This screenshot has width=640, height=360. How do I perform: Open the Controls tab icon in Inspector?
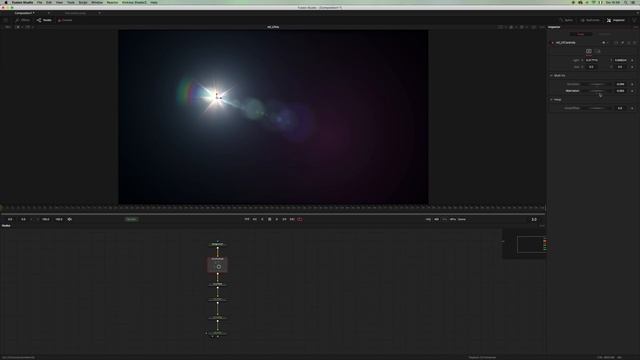(589, 51)
